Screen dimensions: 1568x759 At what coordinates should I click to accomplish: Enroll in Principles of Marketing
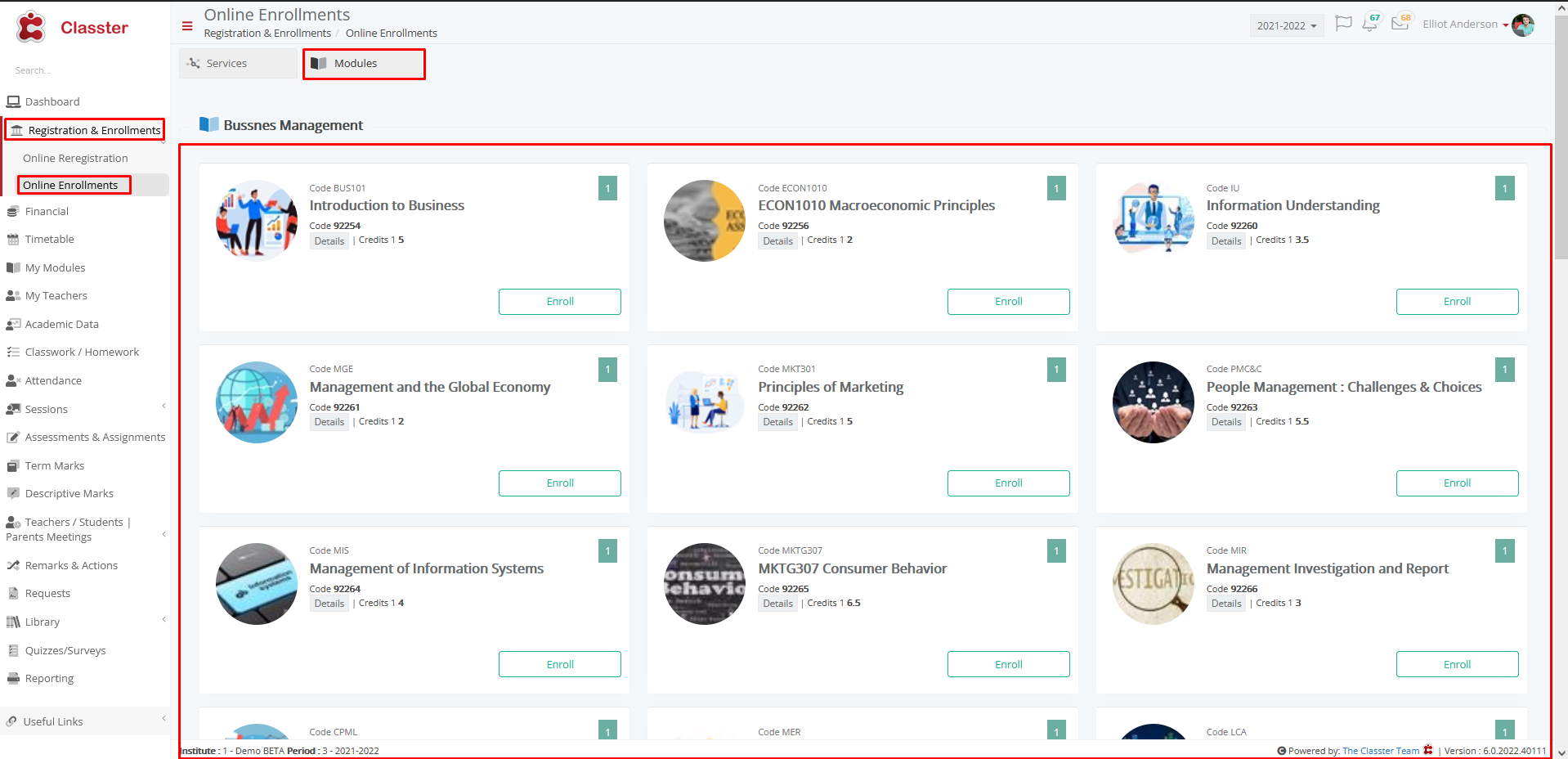1008,483
